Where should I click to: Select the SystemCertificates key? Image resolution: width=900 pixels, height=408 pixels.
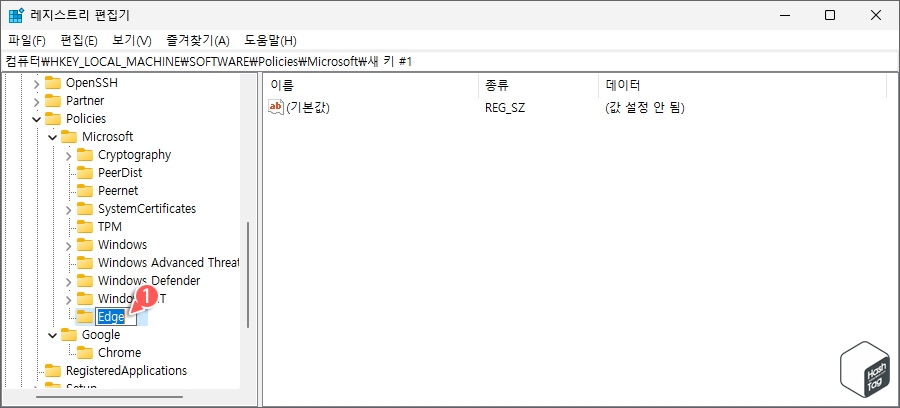point(147,208)
